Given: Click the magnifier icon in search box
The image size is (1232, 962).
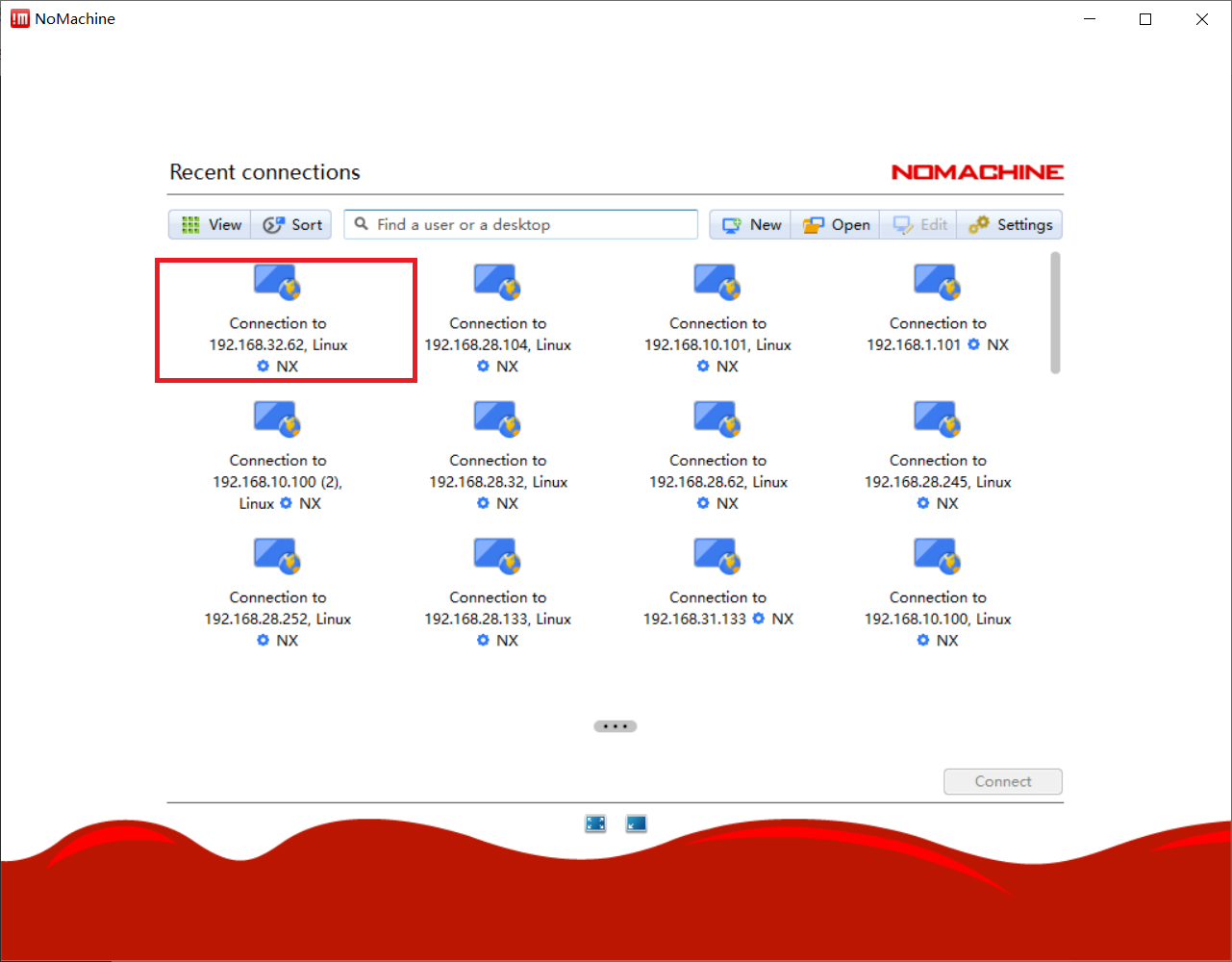Looking at the screenshot, I should pos(362,224).
